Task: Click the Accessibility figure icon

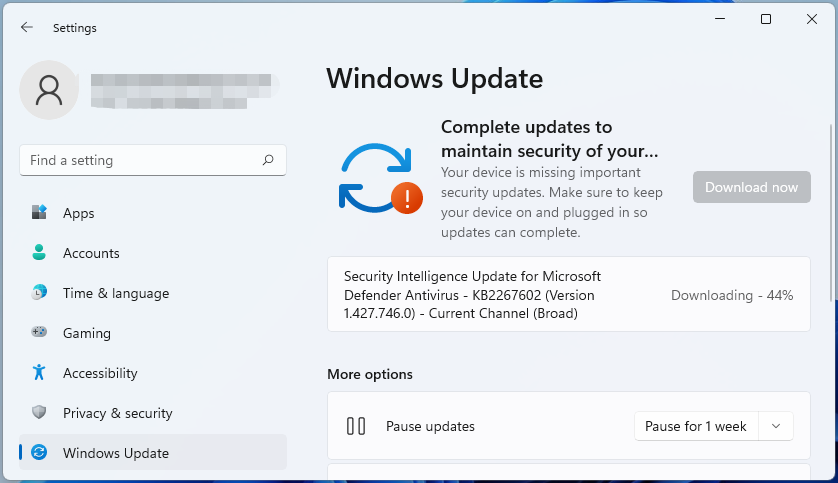Action: click(39, 373)
